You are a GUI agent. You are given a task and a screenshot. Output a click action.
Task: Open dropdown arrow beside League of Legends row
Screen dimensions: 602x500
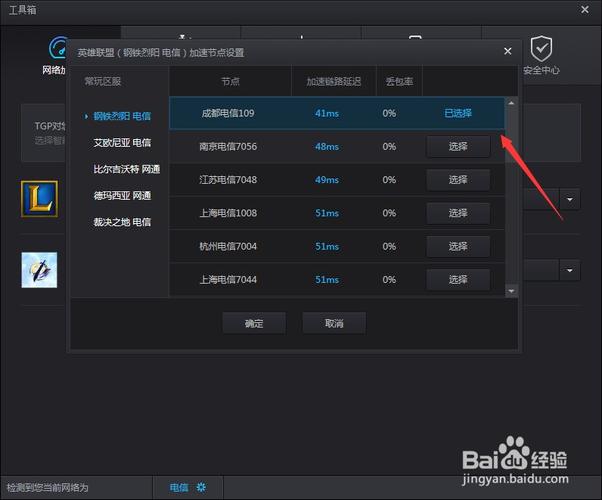click(x=570, y=199)
